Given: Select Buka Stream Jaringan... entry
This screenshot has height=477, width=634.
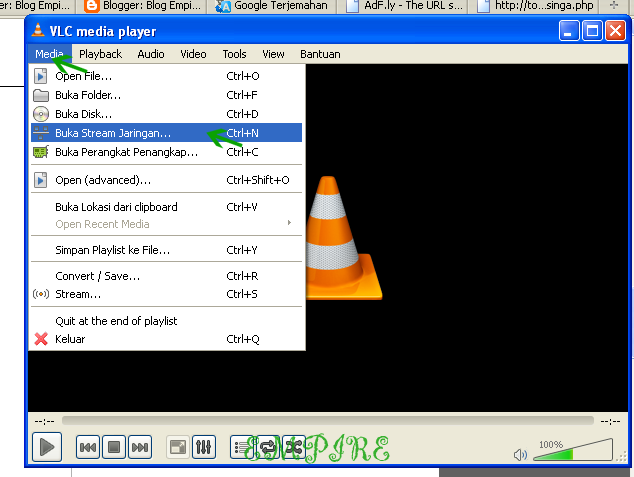Looking at the screenshot, I should [x=166, y=133].
